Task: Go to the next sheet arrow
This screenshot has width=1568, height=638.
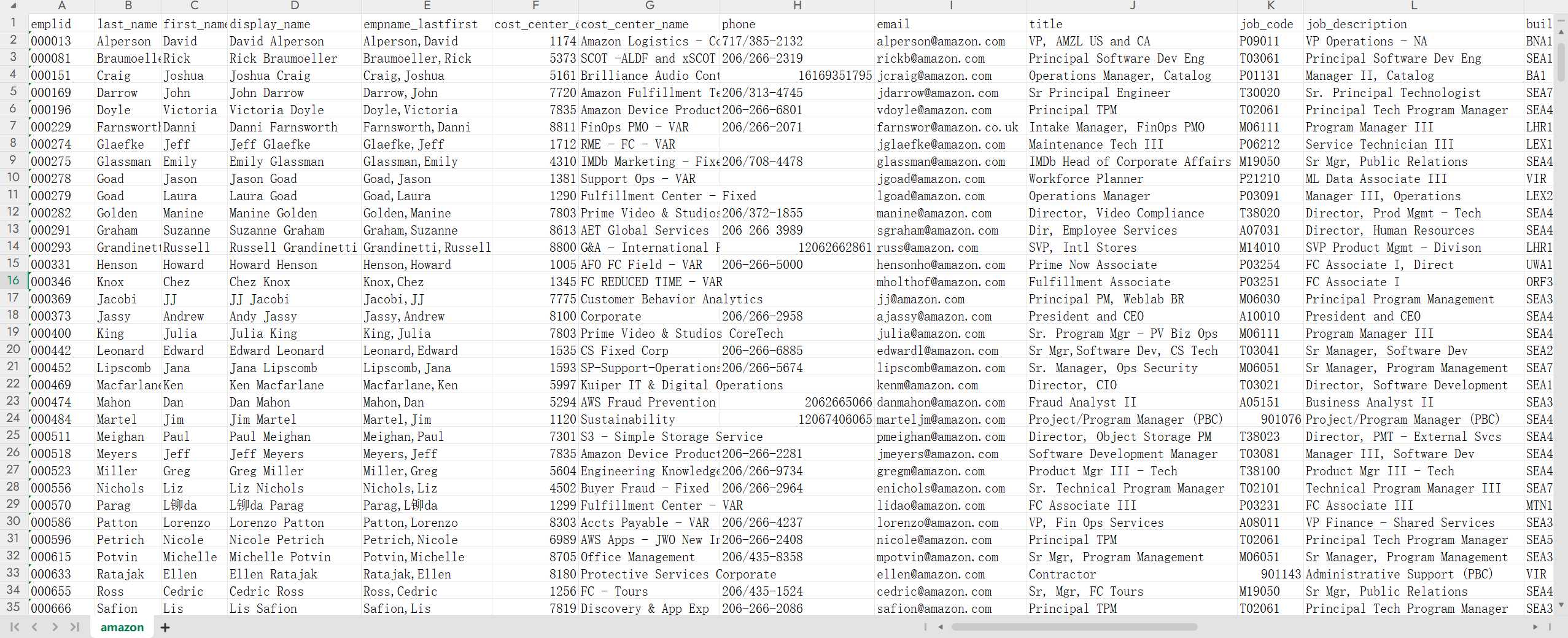Action: tap(55, 627)
